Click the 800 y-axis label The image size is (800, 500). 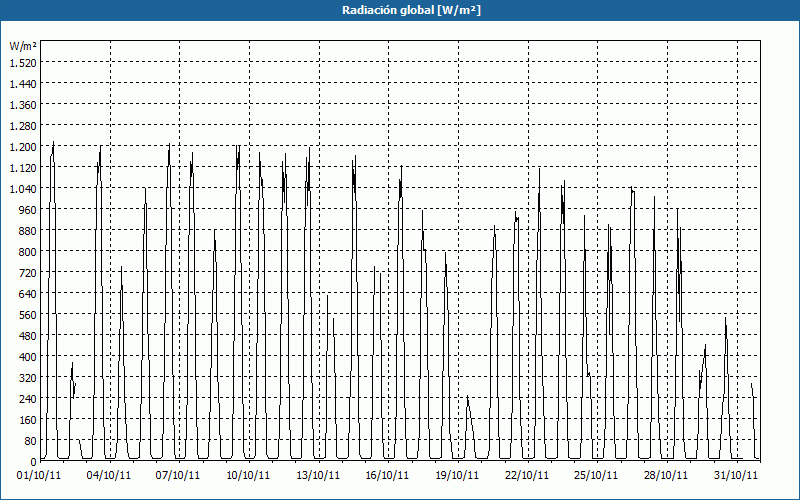click(x=28, y=252)
